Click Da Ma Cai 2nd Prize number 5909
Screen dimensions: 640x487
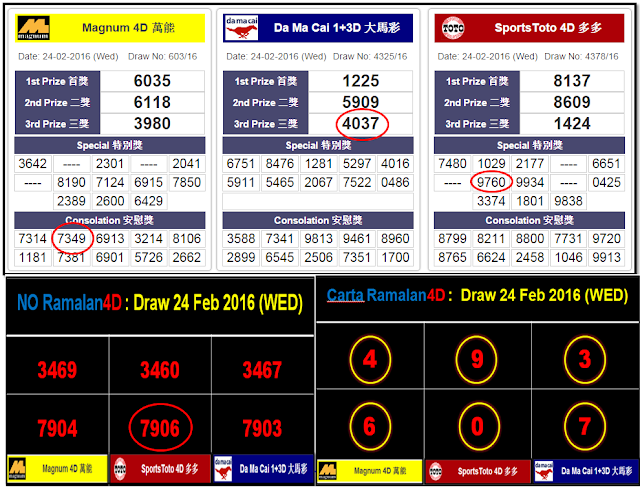click(x=361, y=102)
